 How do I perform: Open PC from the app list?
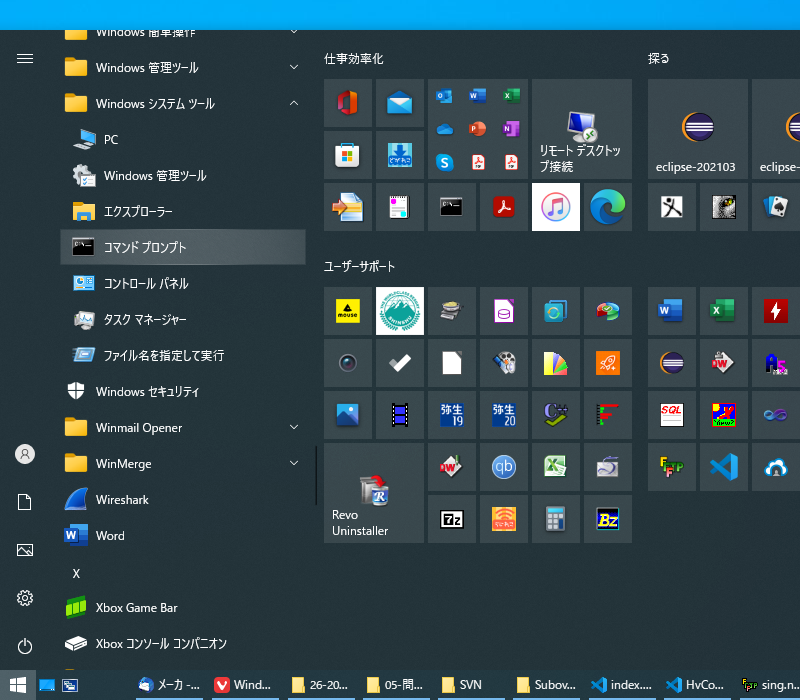(x=183, y=139)
